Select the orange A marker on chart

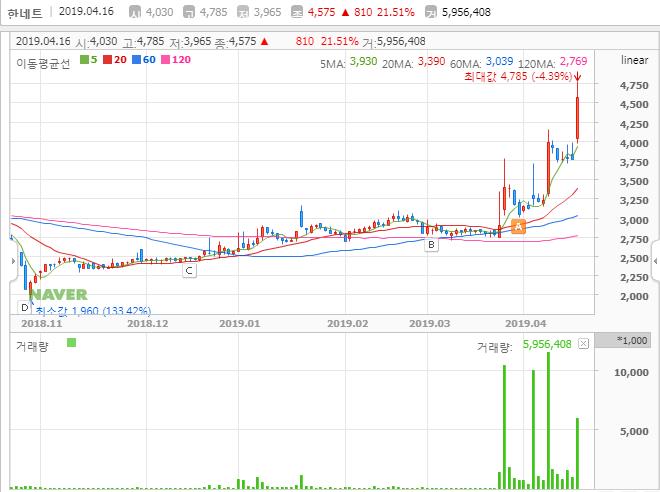click(x=518, y=226)
